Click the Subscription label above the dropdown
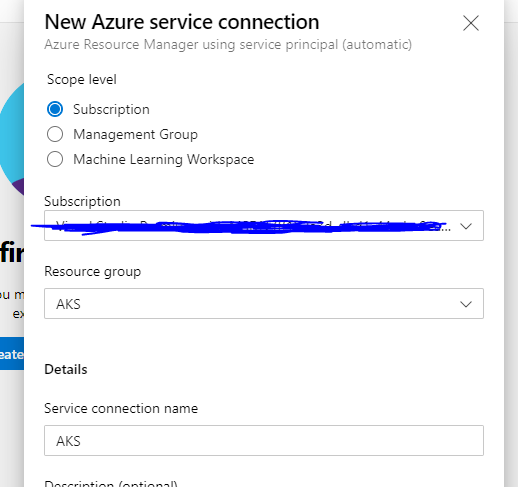Viewport: 518px width, 487px height. tap(82, 202)
